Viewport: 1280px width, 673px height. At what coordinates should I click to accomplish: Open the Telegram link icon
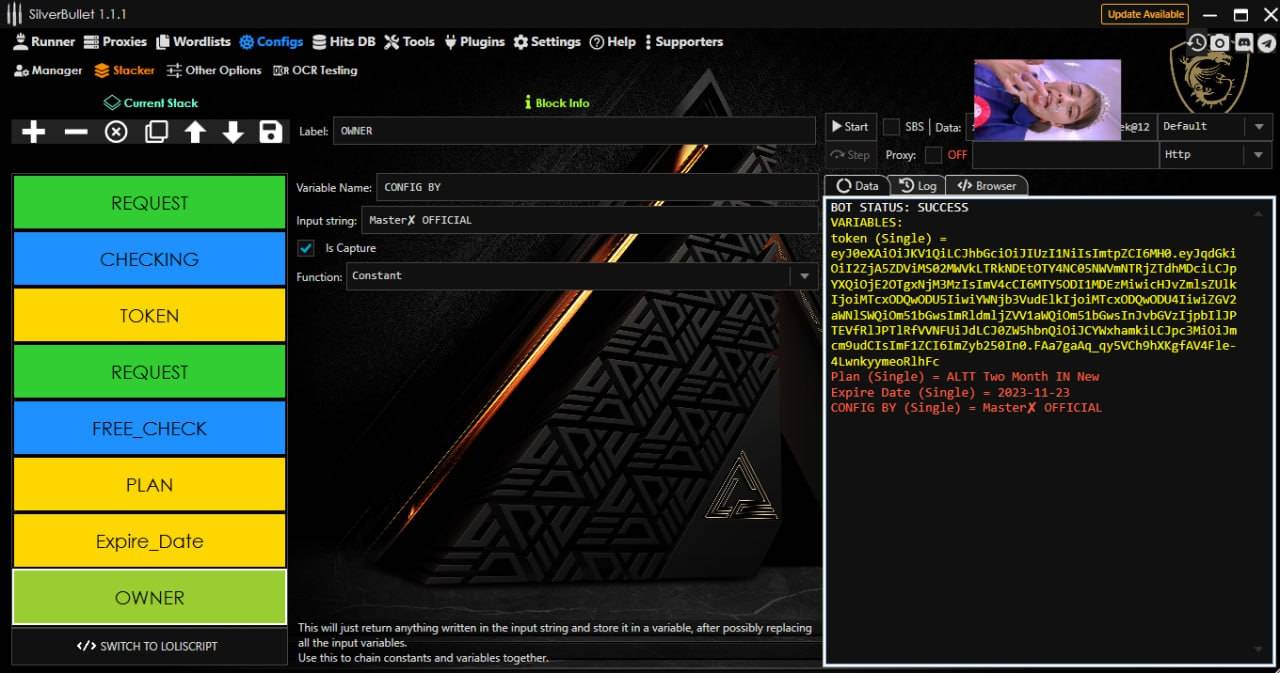[x=1266, y=43]
